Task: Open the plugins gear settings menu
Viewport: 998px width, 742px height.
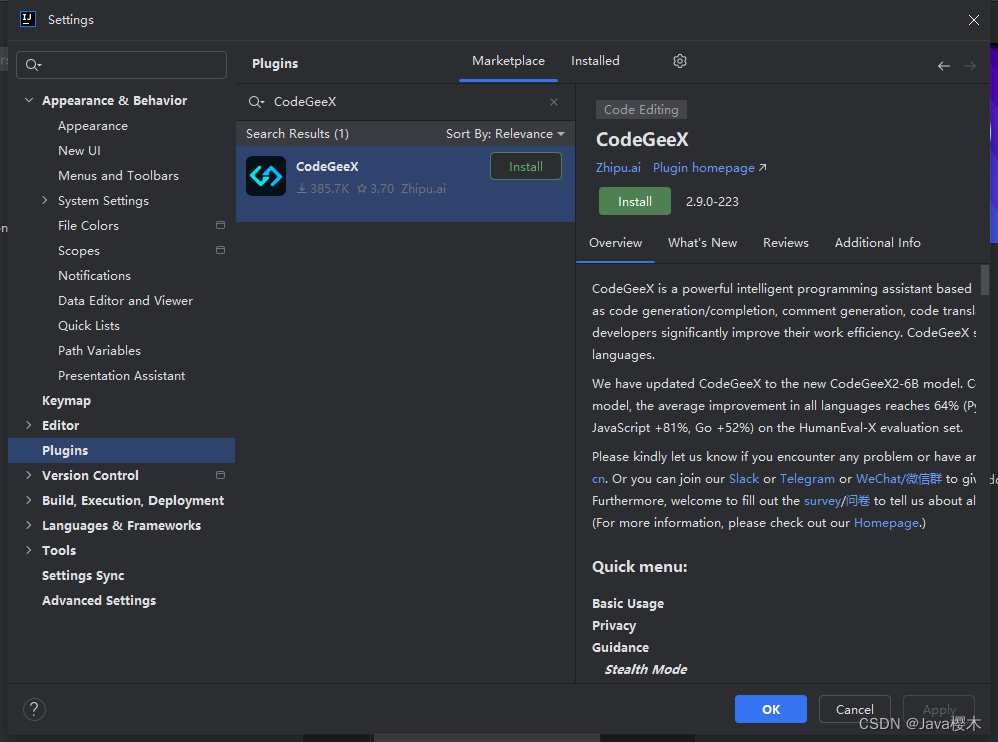Action: (680, 61)
